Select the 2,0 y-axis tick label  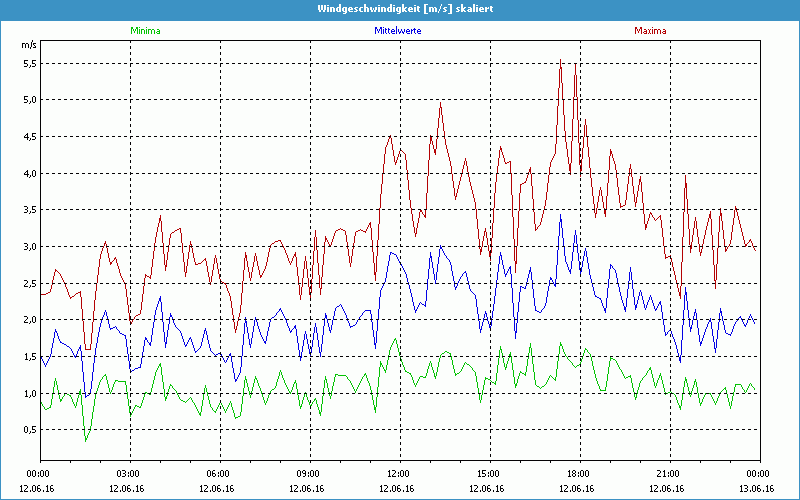point(29,320)
